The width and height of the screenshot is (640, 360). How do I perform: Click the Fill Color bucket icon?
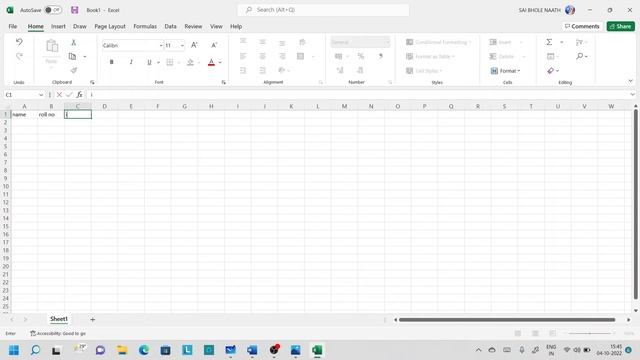(x=190, y=62)
